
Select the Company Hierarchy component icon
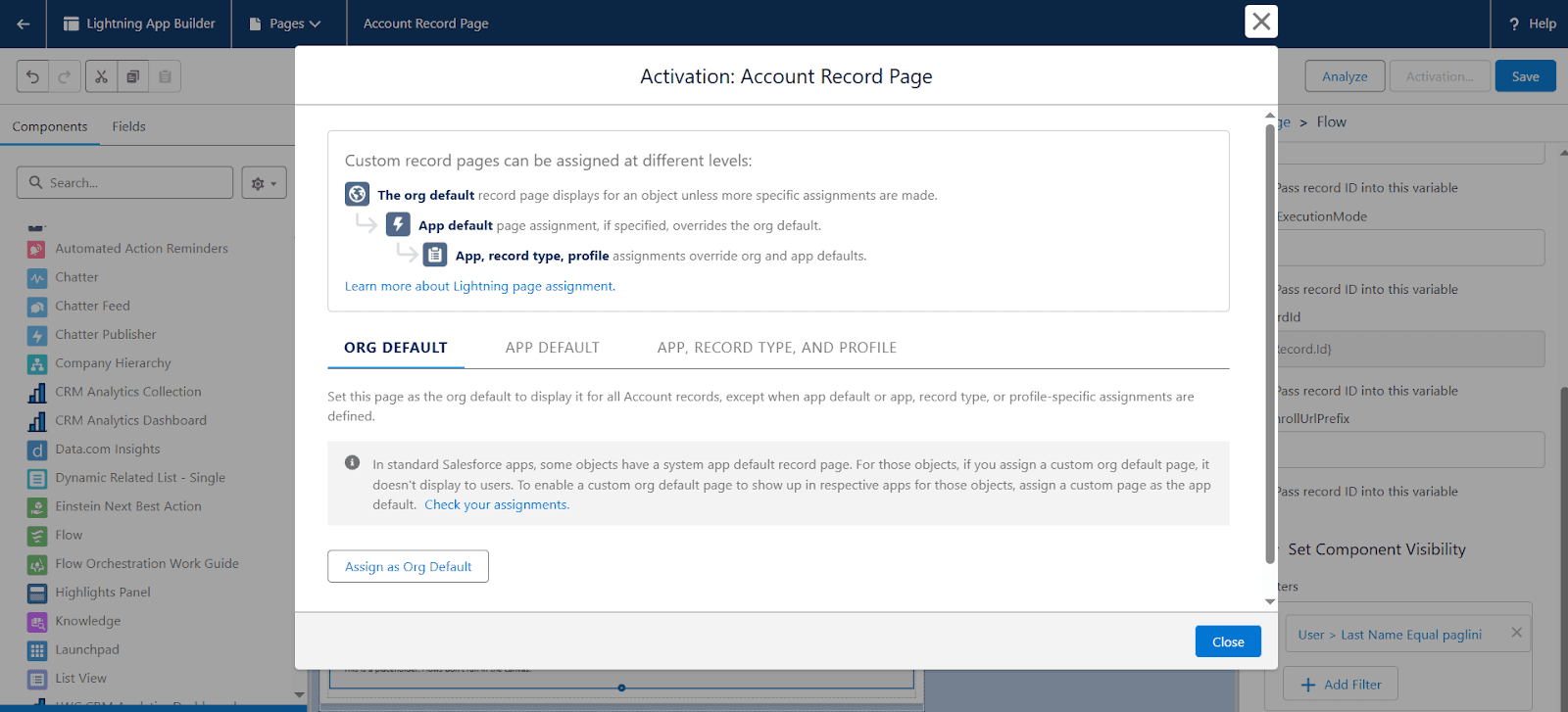coord(37,363)
